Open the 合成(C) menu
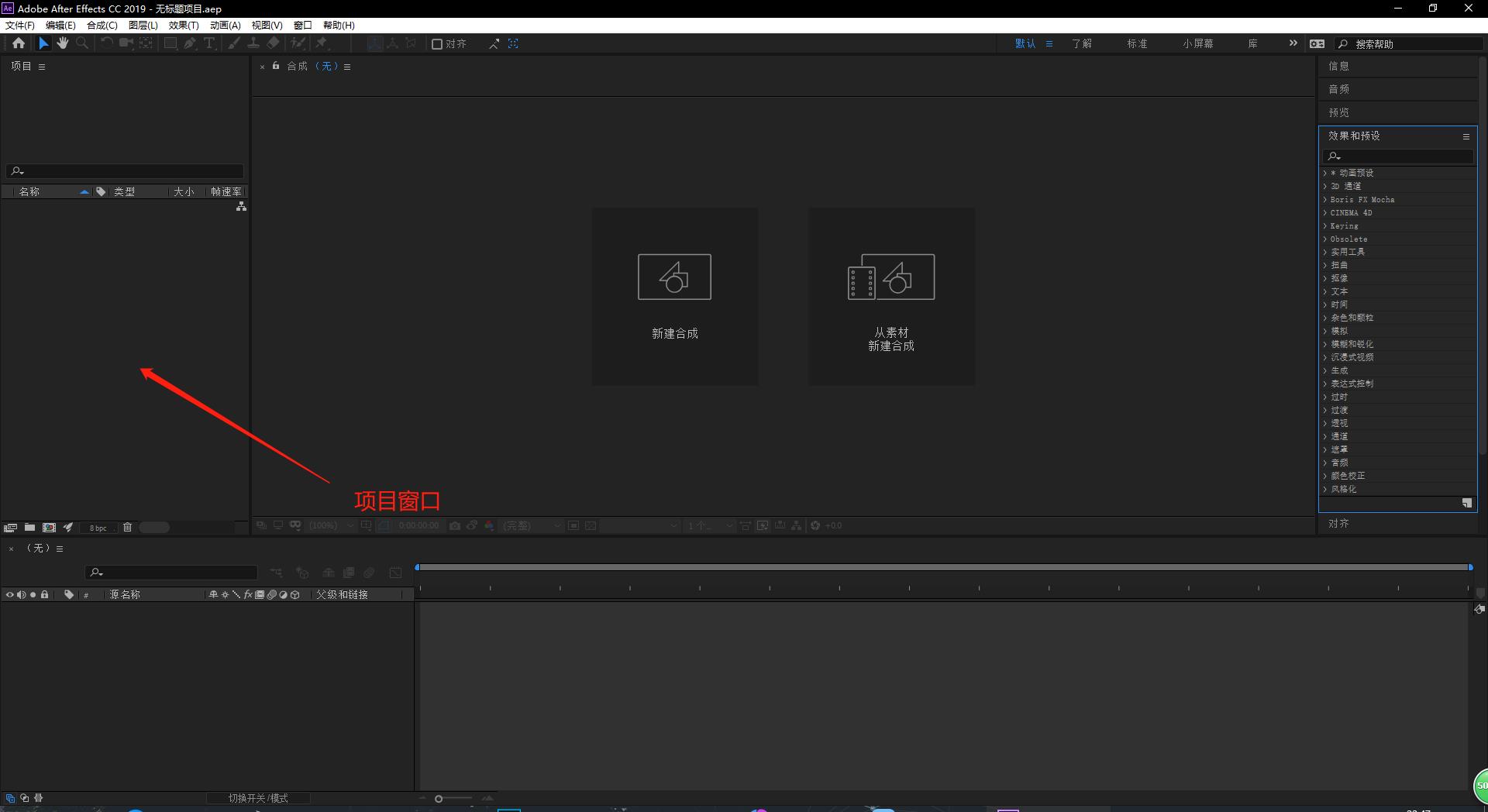 (x=102, y=25)
